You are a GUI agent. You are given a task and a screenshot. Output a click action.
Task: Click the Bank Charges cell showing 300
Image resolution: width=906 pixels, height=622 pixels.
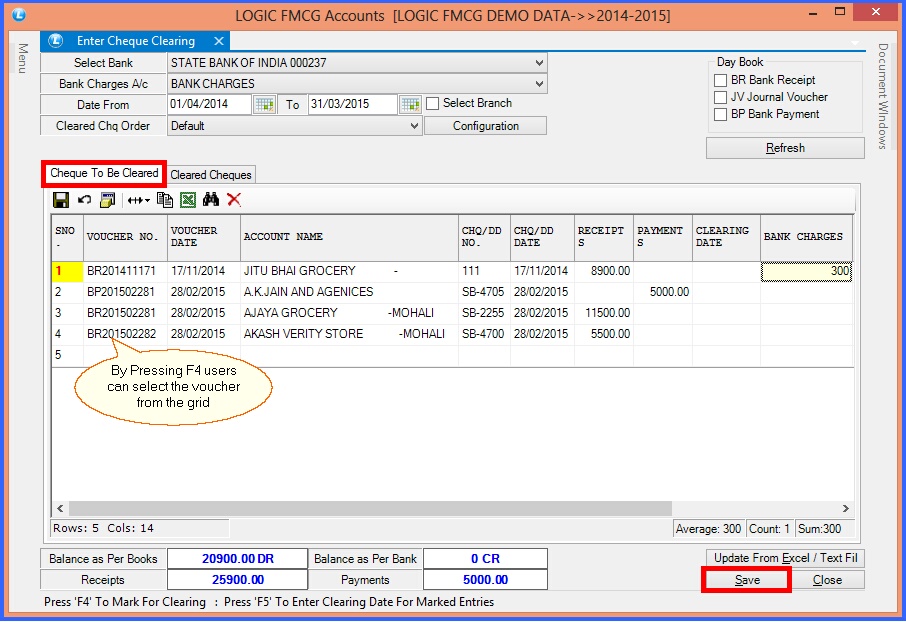coord(806,271)
